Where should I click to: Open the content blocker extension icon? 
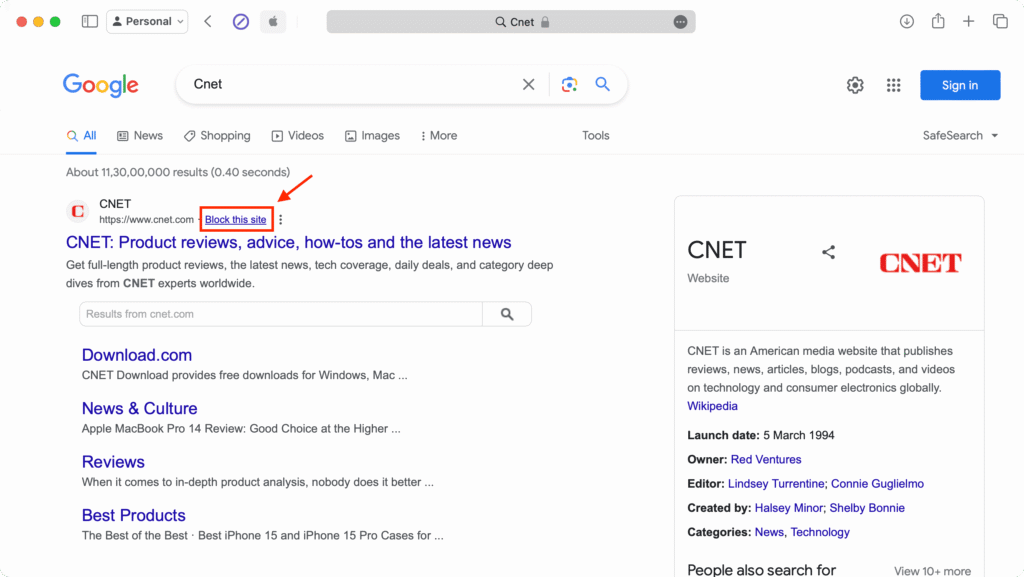tap(241, 22)
